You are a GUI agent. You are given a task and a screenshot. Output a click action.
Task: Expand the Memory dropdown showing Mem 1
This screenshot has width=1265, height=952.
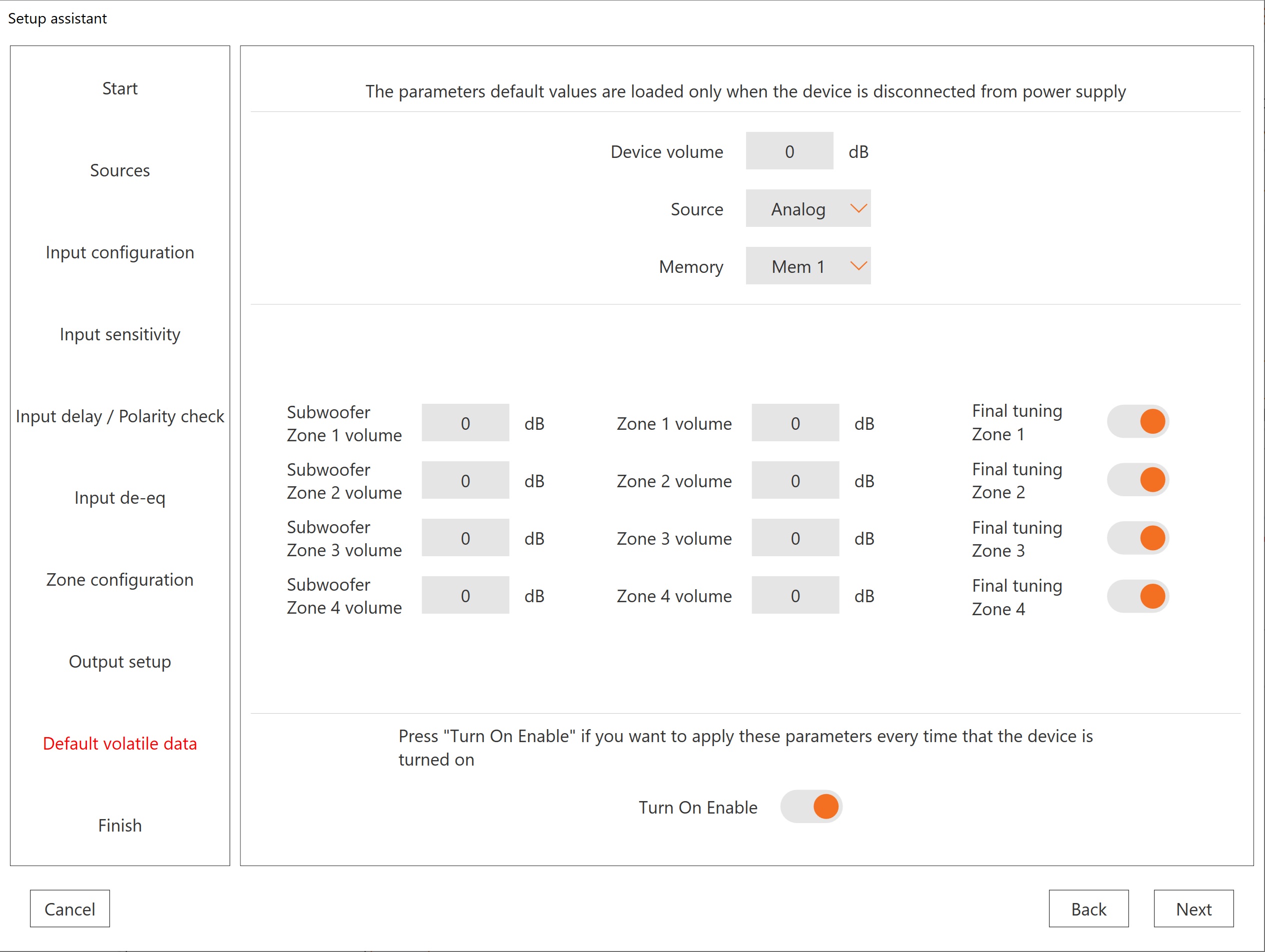[807, 266]
